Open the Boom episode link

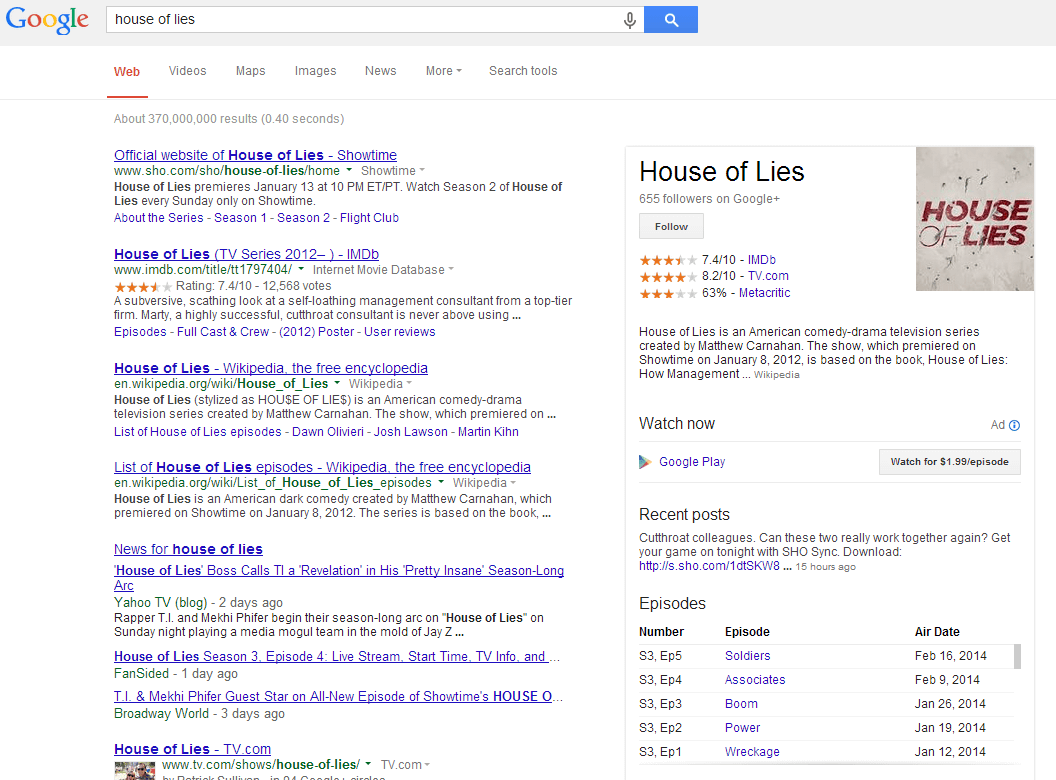[x=741, y=703]
